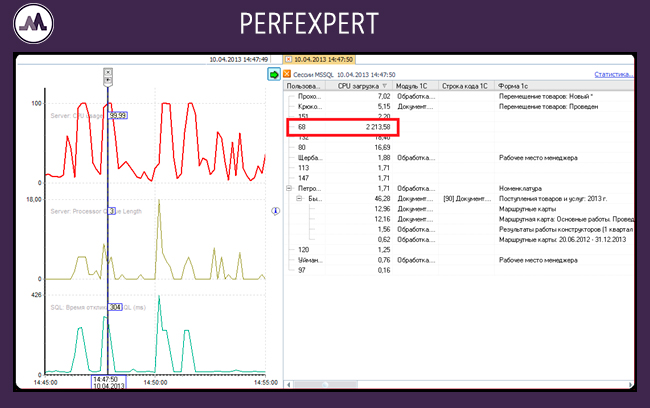Click 'Маршрутные карты: 20.06.2012 - 31.12.2013' cell
The height and width of the screenshot is (408, 650).
point(563,240)
